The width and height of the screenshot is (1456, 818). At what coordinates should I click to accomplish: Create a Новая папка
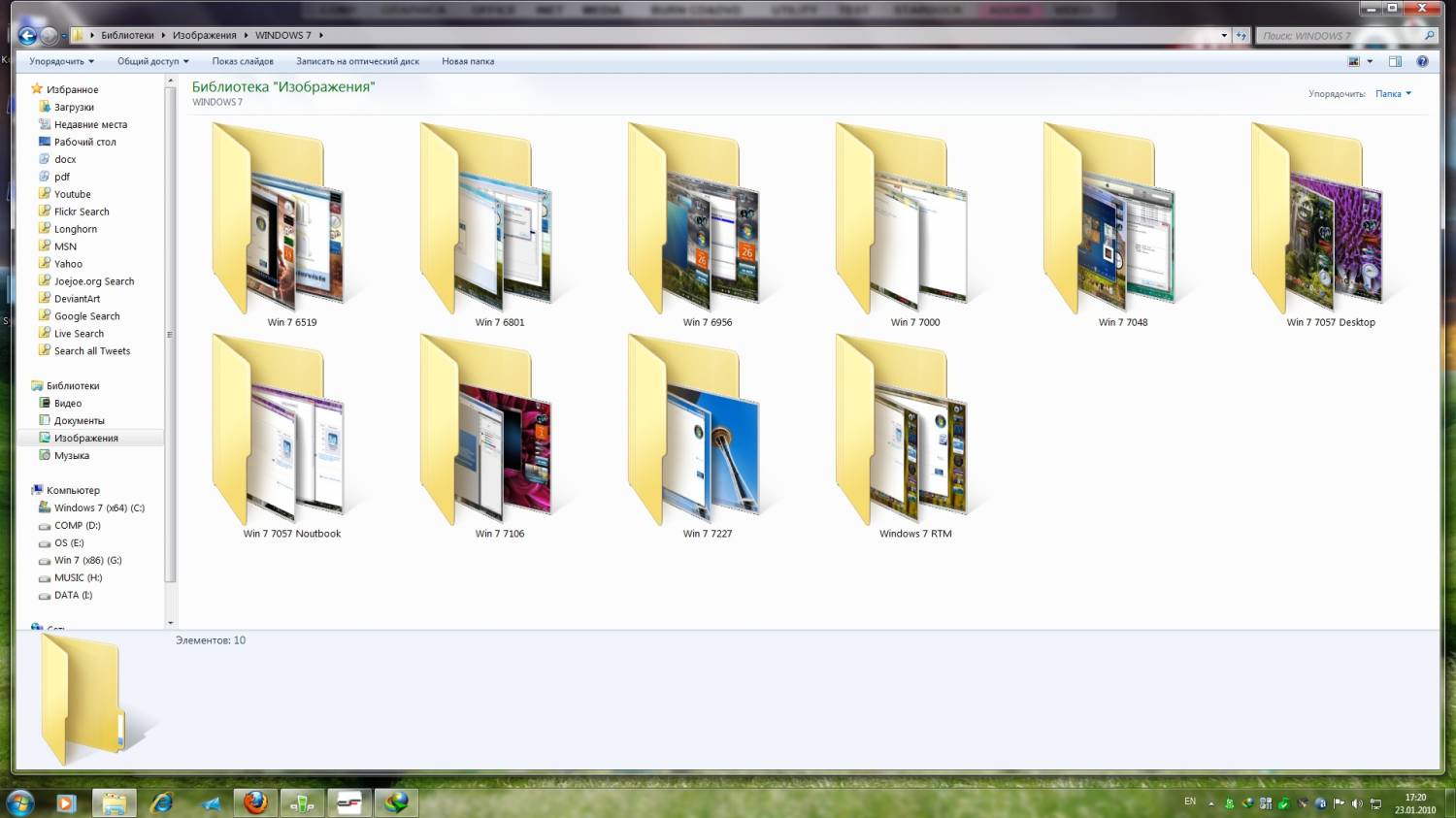point(468,61)
